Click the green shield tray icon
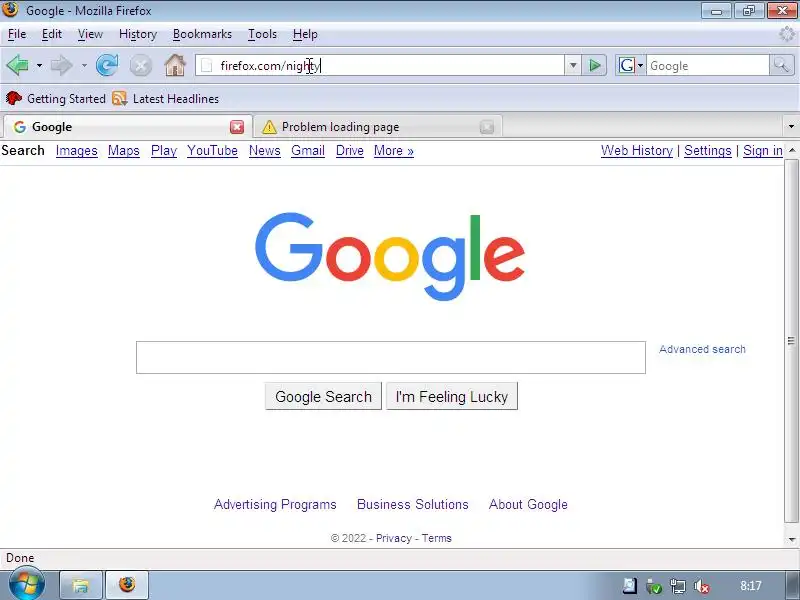 pyautogui.click(x=654, y=586)
